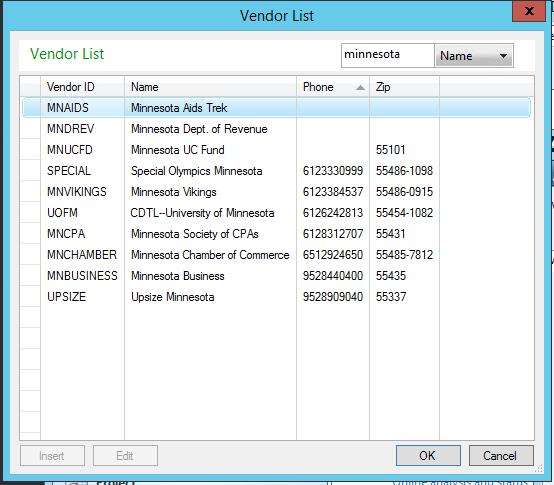554x485 pixels.
Task: Select vendor ID MNCPA
Action: click(x=66, y=234)
